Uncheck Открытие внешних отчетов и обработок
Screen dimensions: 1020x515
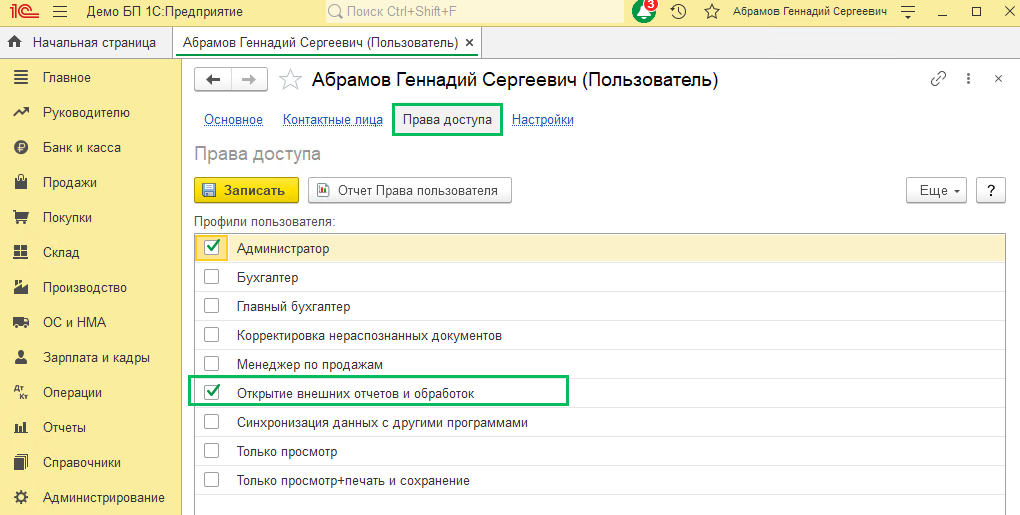(x=211, y=392)
